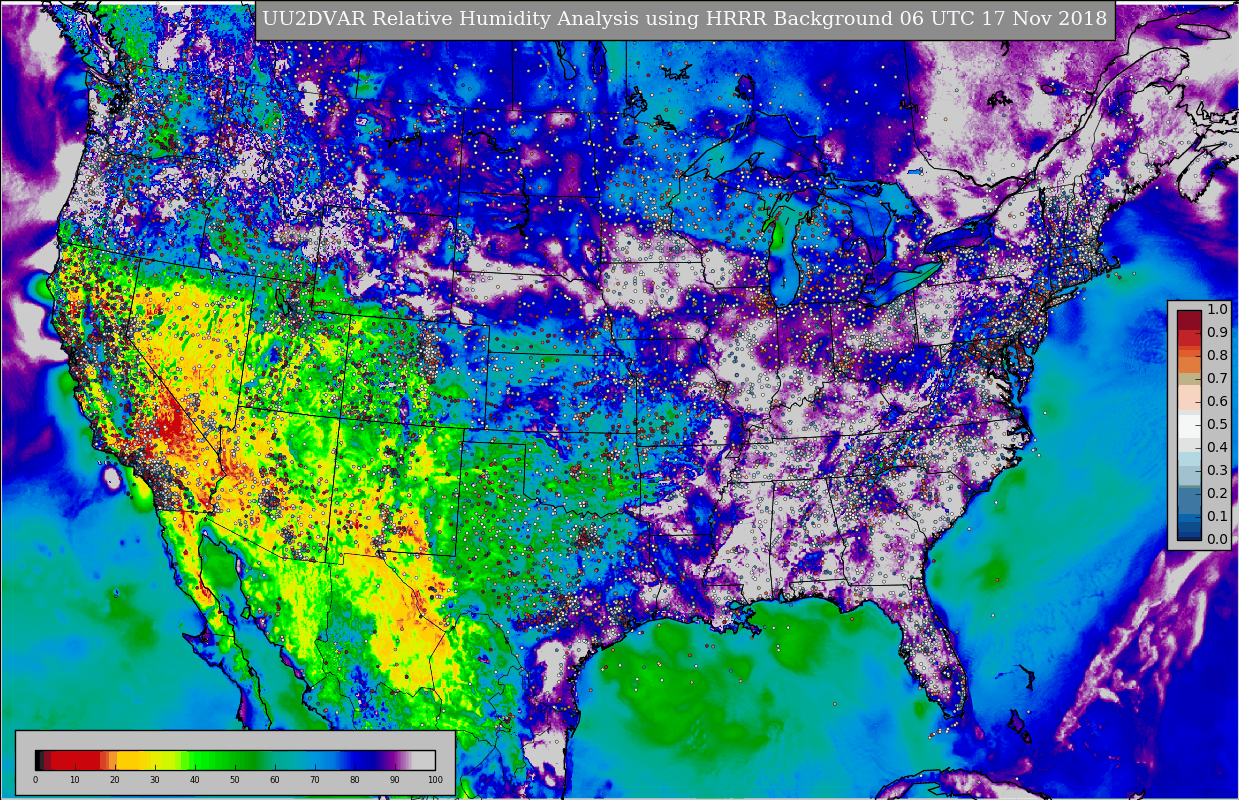Click the 80 tick label on humidity colorbar
The image size is (1239, 800).
point(355,780)
